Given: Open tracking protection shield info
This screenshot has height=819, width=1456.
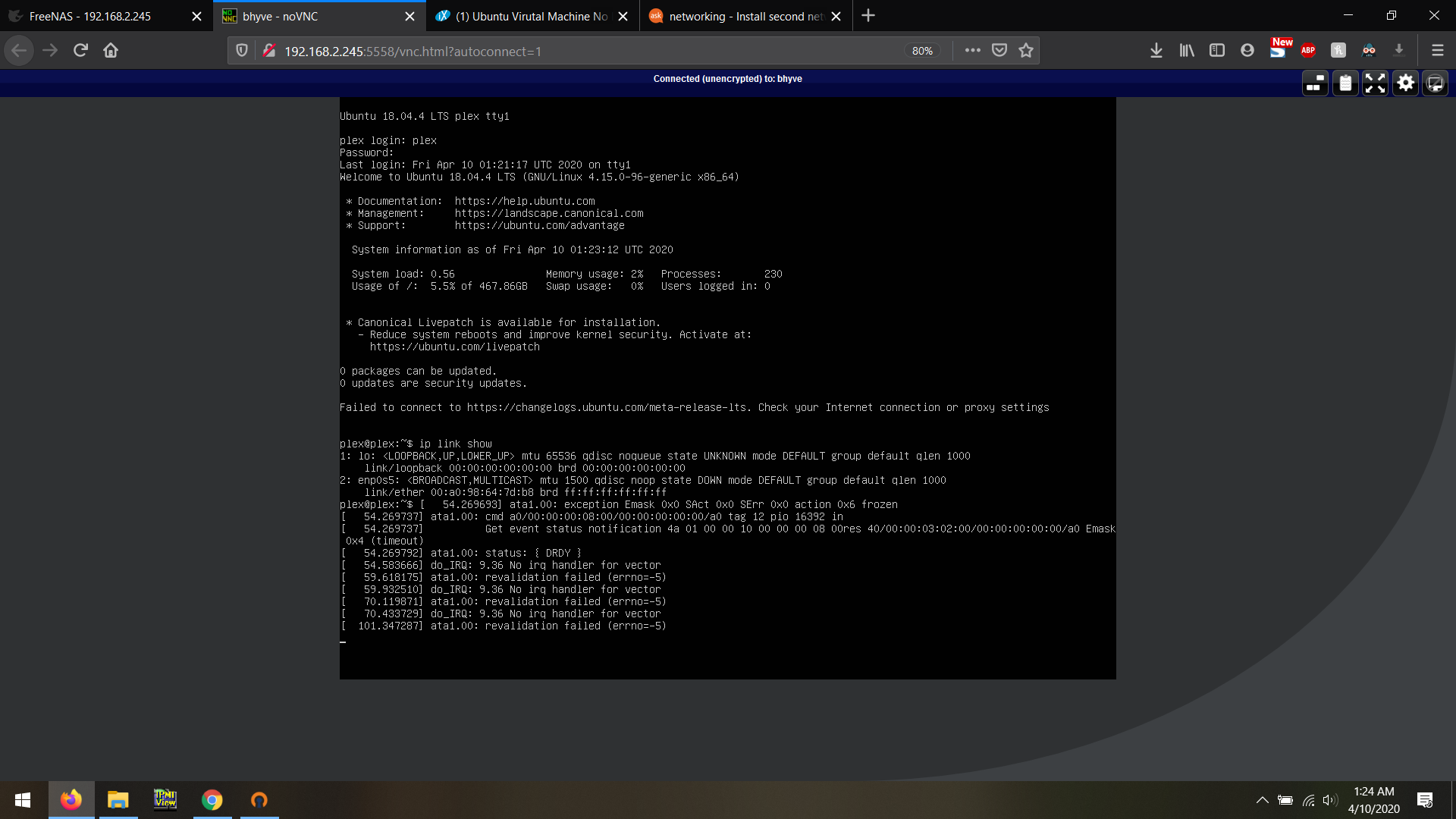Looking at the screenshot, I should click(242, 51).
